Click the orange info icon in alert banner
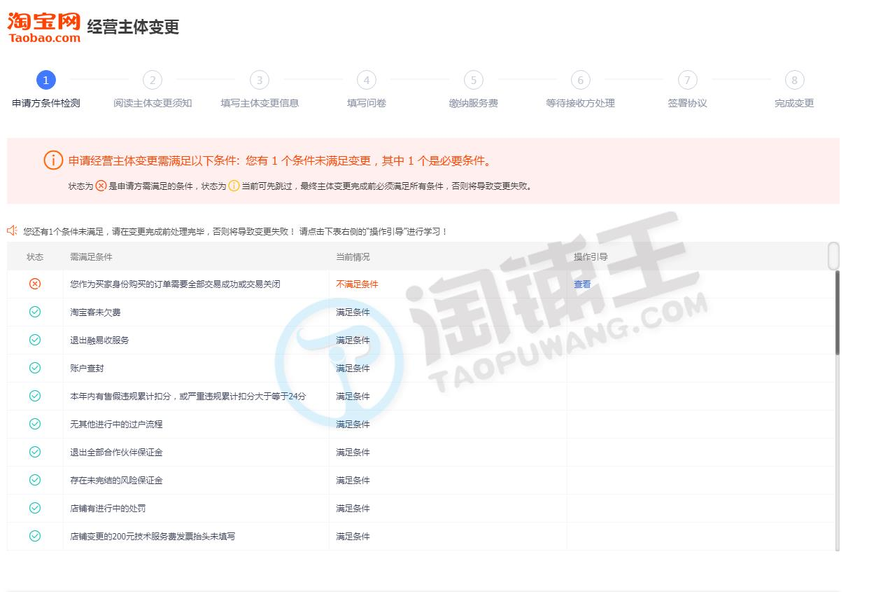 pos(53,160)
